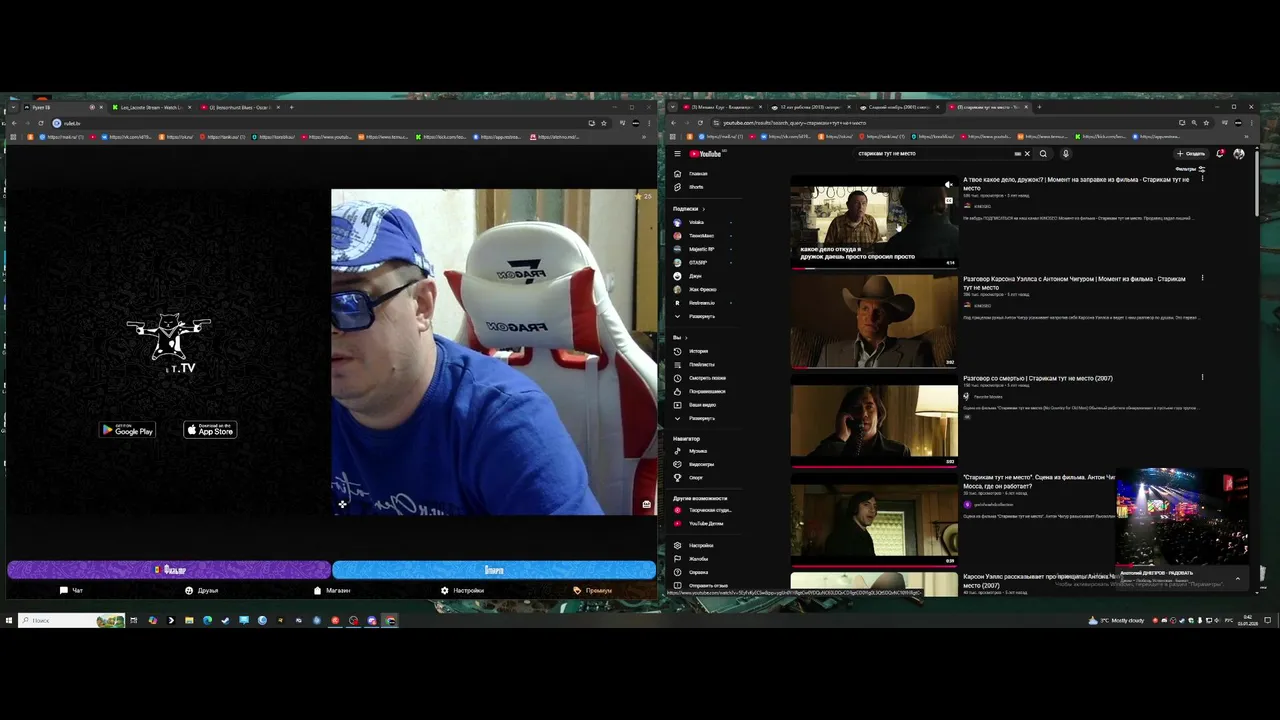Open Премиум in the bottom menu
This screenshot has height=720, width=1280.
593,590
